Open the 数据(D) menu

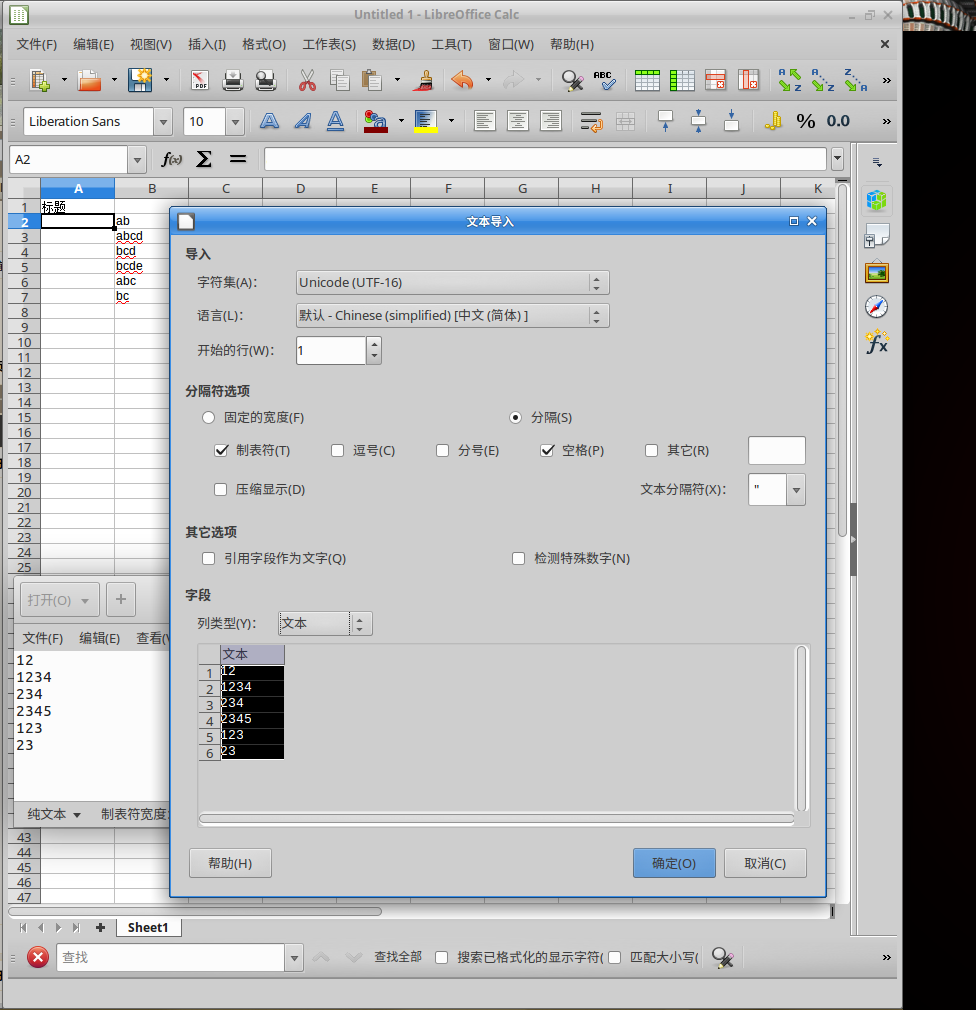(x=394, y=44)
